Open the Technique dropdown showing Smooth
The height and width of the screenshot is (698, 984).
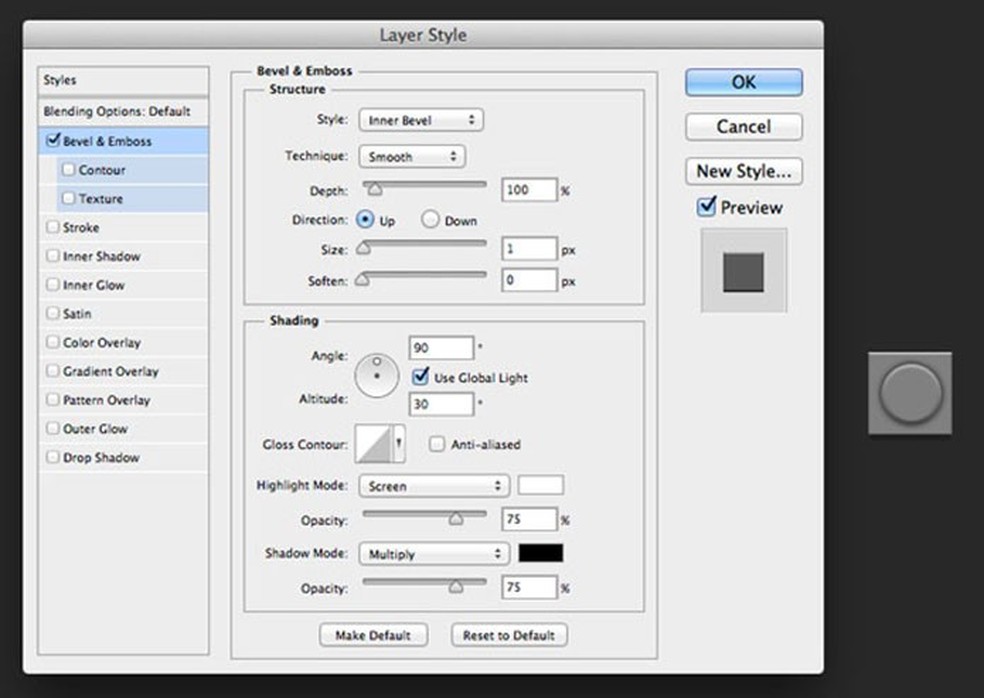point(411,157)
